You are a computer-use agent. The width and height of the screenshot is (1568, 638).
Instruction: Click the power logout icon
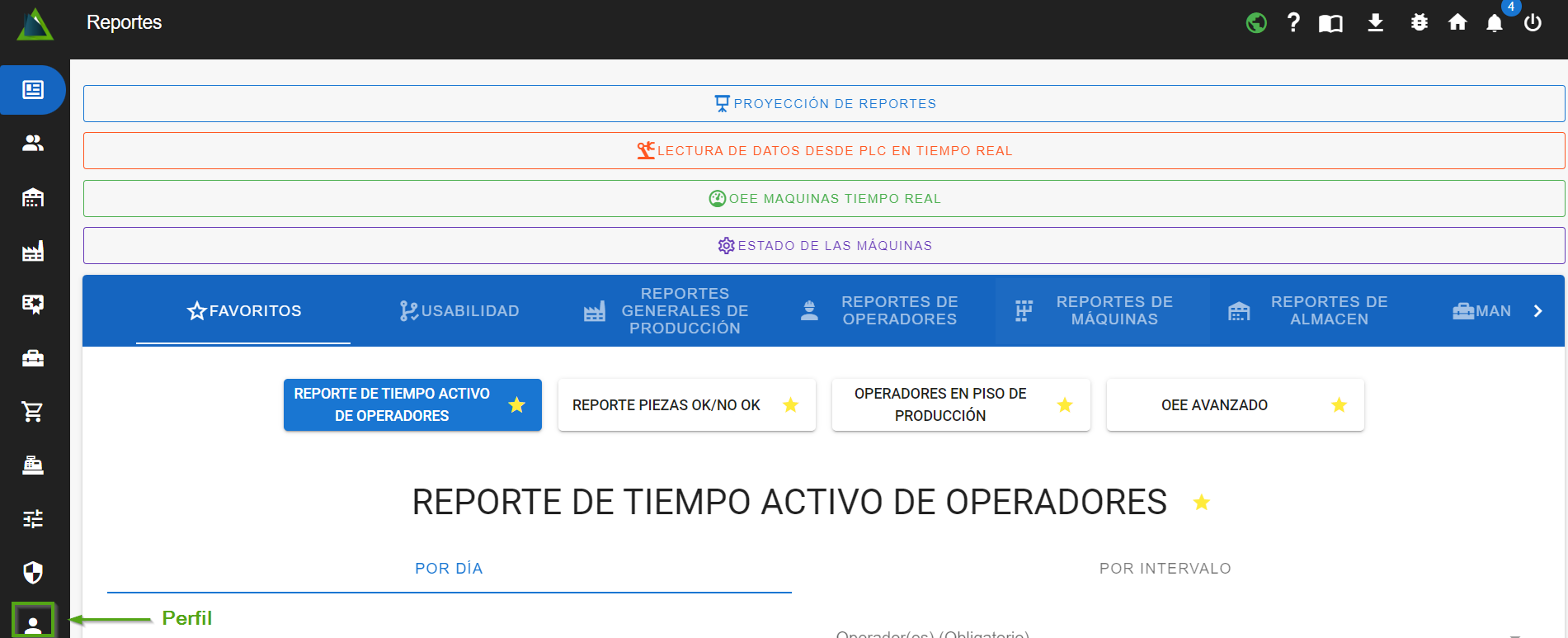coord(1533,23)
